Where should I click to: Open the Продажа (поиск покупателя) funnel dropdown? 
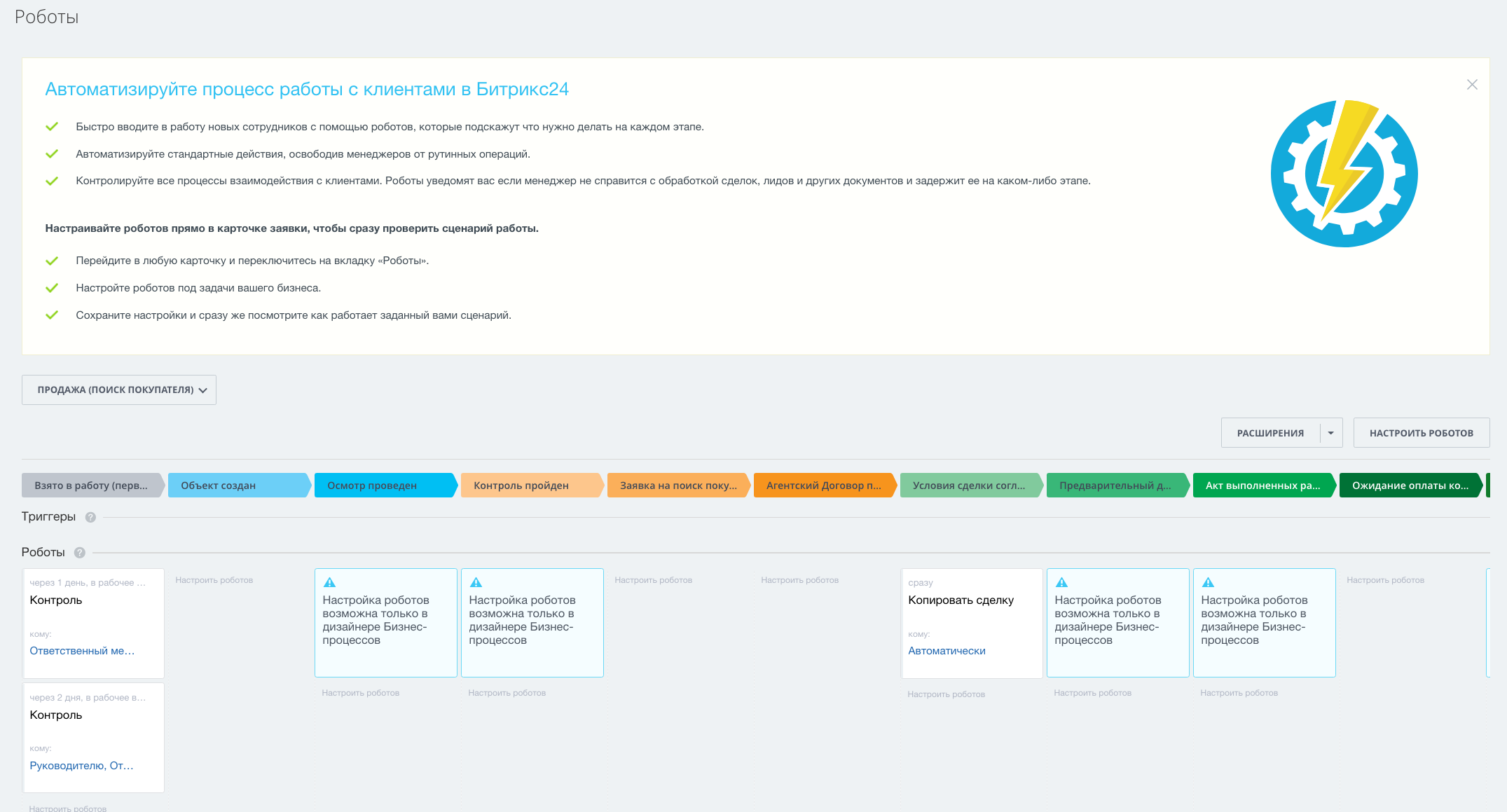[119, 390]
